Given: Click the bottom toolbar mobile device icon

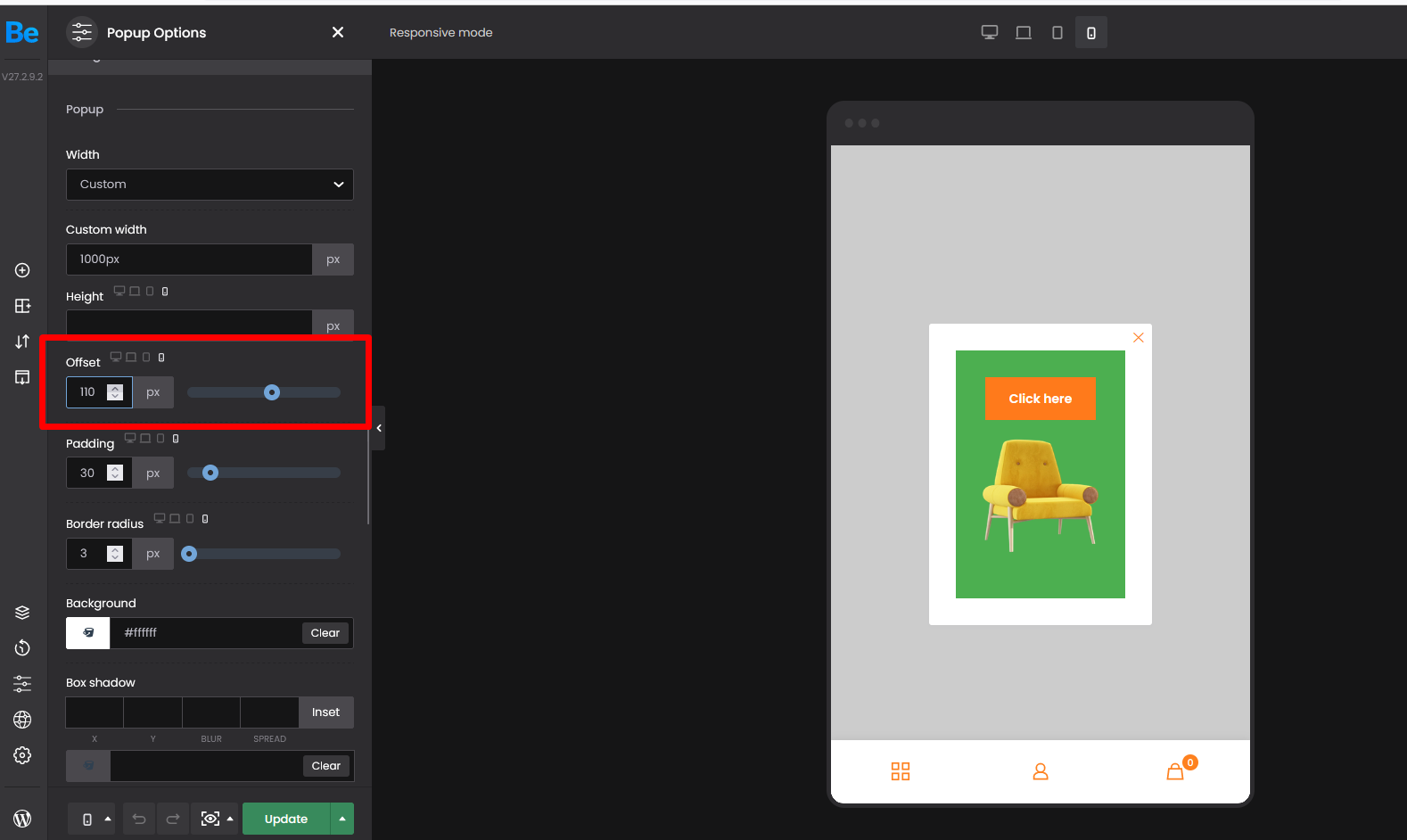Looking at the screenshot, I should click(87, 819).
